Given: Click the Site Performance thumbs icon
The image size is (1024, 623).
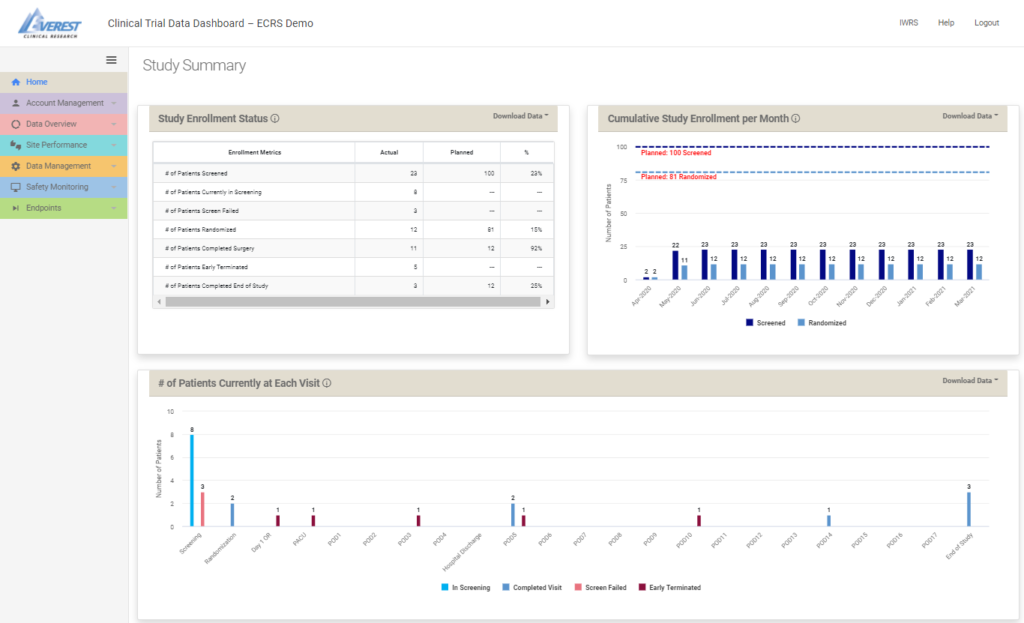Looking at the screenshot, I should (16, 145).
